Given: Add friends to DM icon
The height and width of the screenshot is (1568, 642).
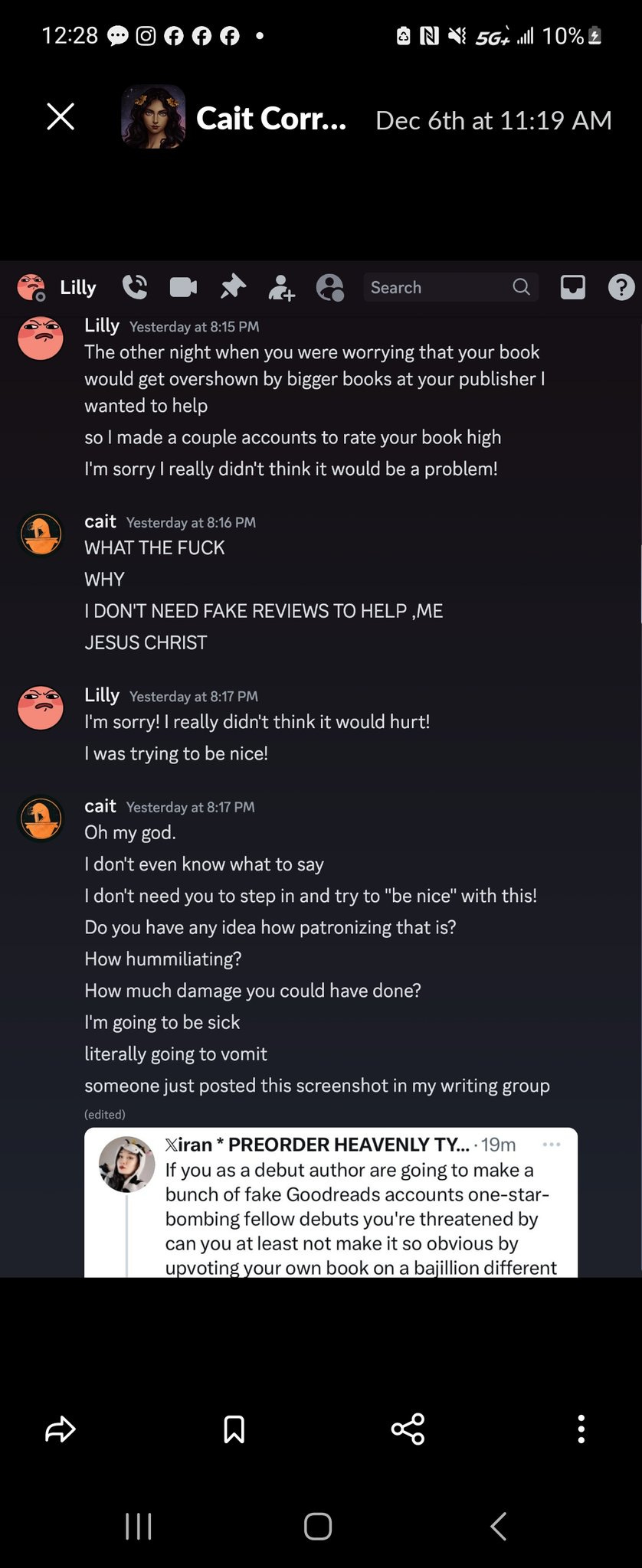Looking at the screenshot, I should point(282,287).
